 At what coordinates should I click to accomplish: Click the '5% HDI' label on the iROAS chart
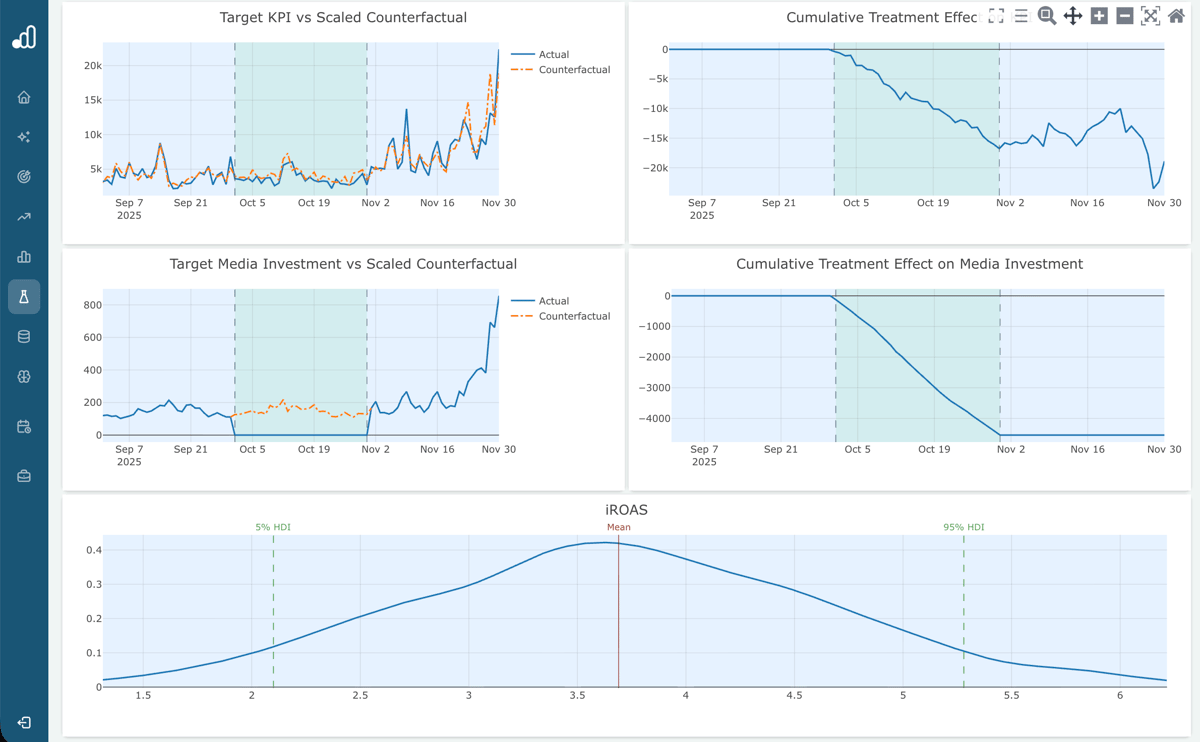click(x=273, y=527)
